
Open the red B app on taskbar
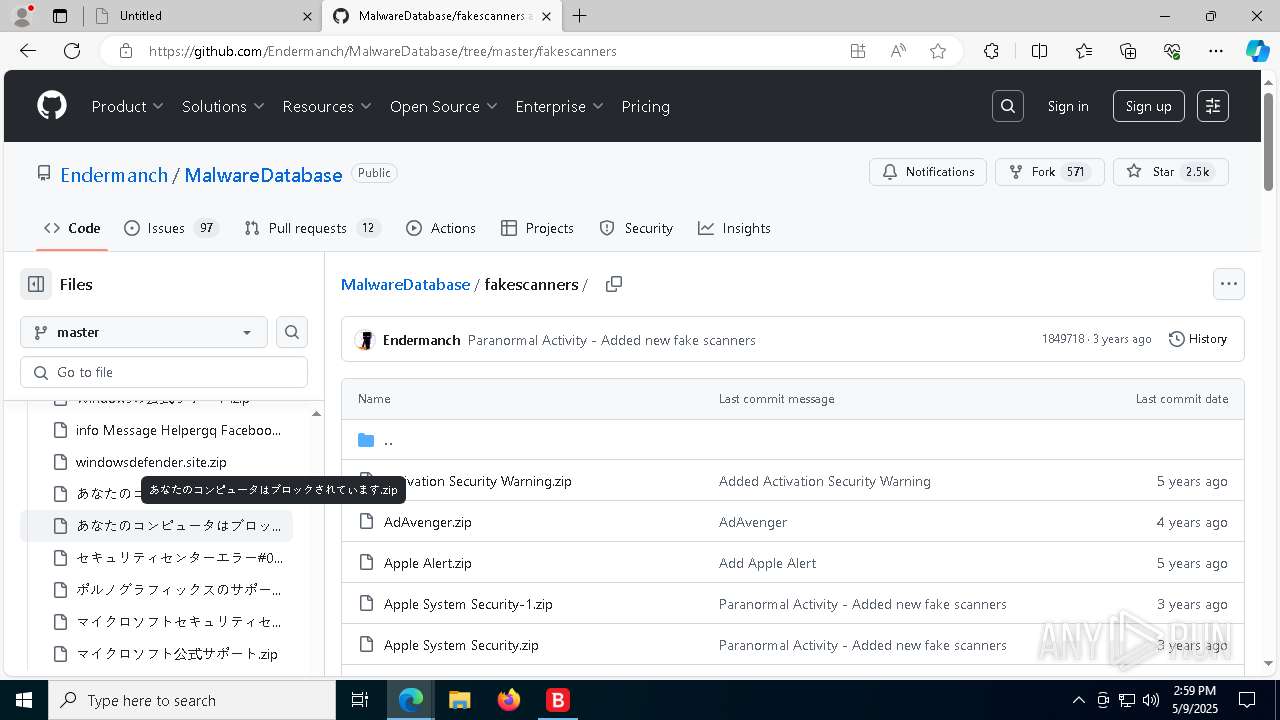point(558,700)
